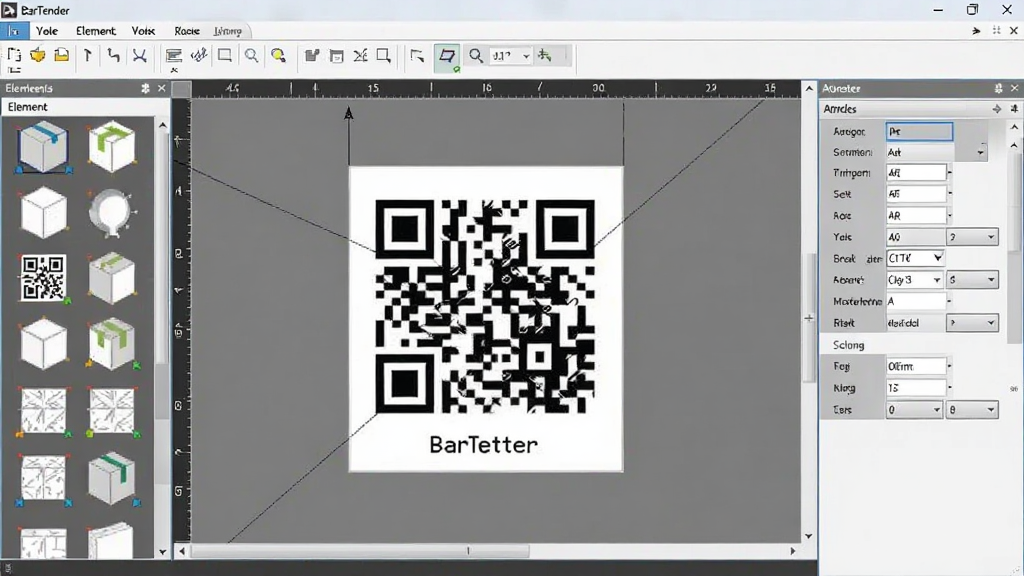Image resolution: width=1024 pixels, height=576 pixels.
Task: Click the plain gray magnifier toolbar icon
Action: pyautogui.click(x=251, y=56)
